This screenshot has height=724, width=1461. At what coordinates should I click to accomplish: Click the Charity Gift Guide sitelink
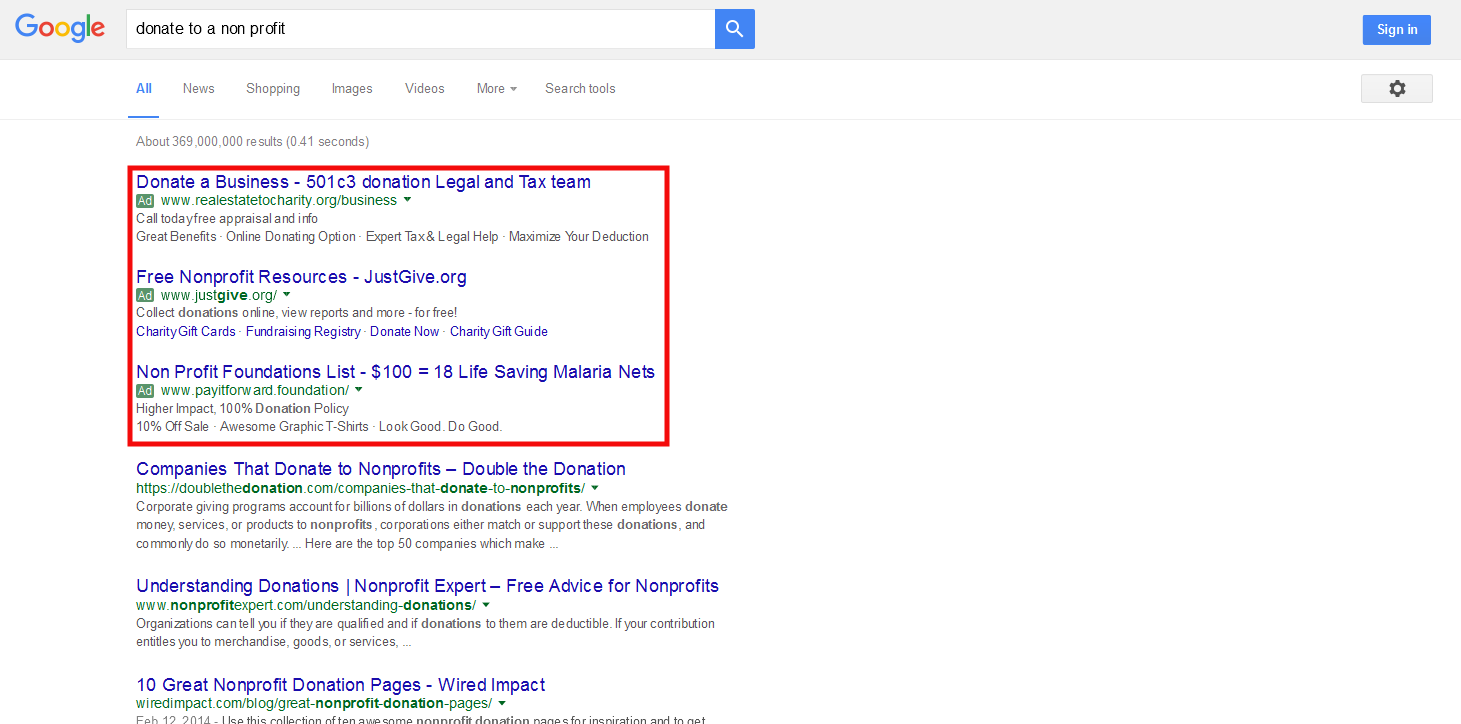click(499, 331)
